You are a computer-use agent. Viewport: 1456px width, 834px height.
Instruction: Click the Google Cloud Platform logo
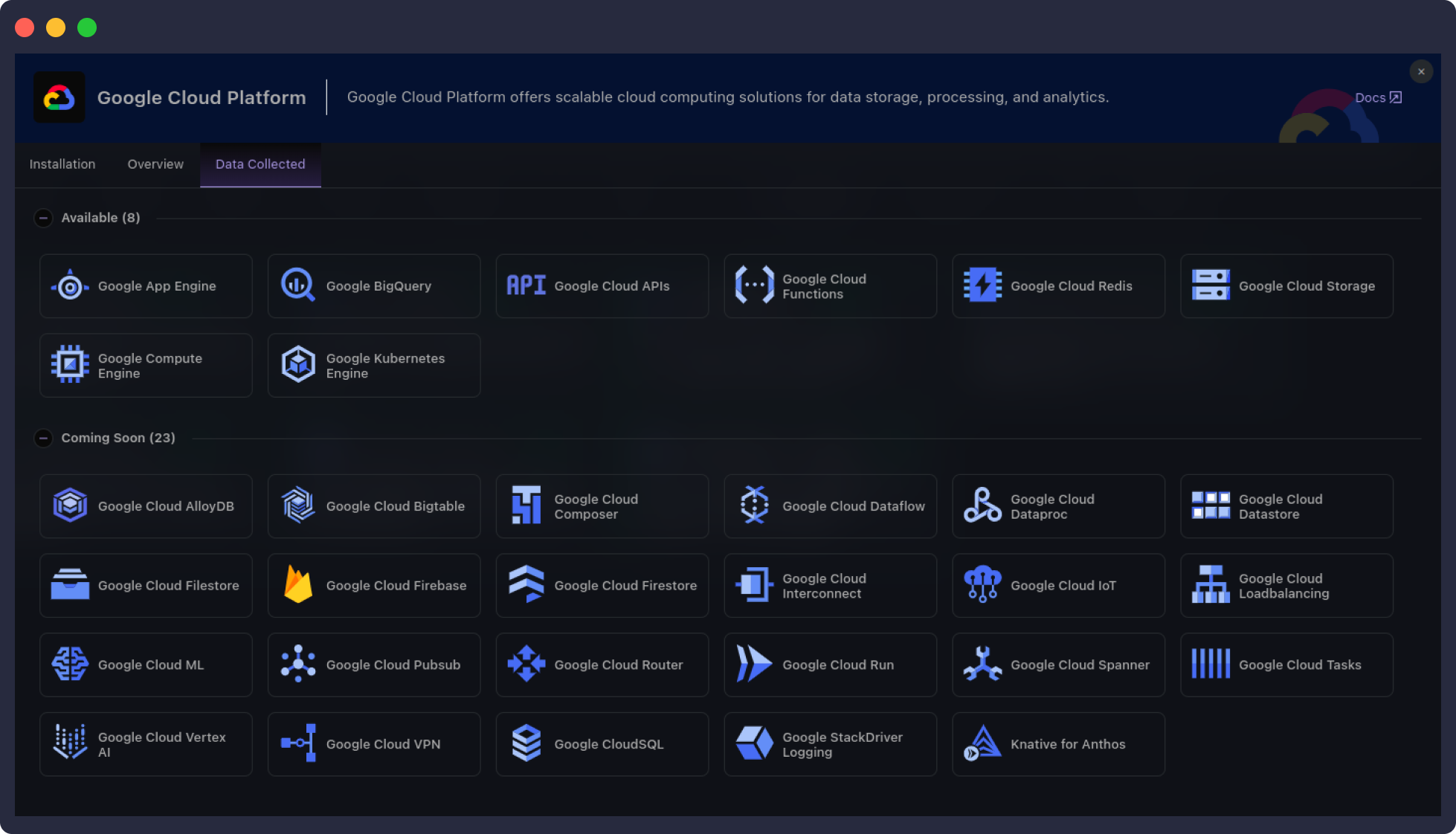59,97
